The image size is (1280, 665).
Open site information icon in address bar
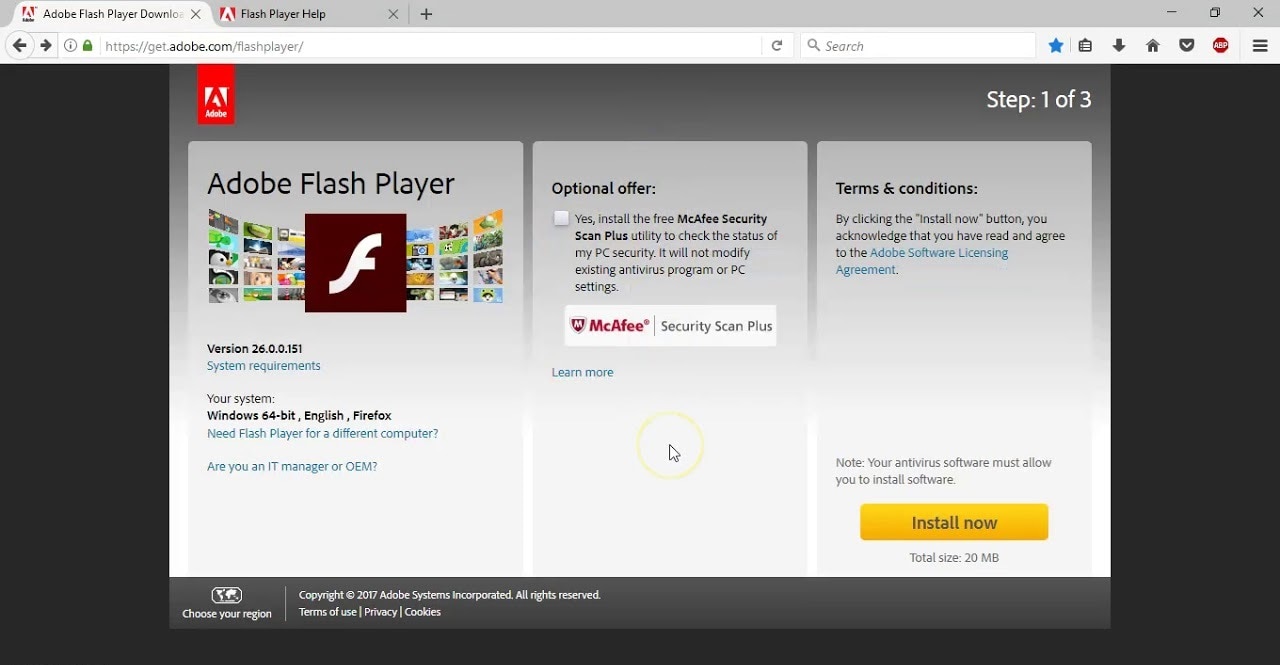[70, 46]
